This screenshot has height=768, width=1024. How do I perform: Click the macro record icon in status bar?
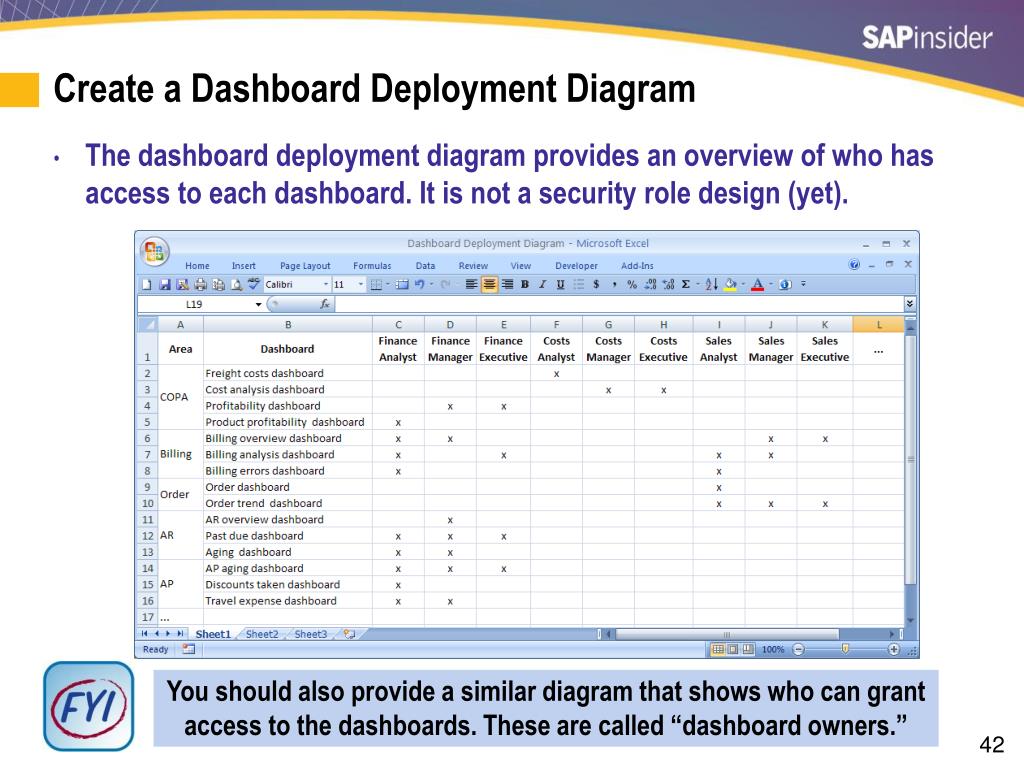(189, 649)
